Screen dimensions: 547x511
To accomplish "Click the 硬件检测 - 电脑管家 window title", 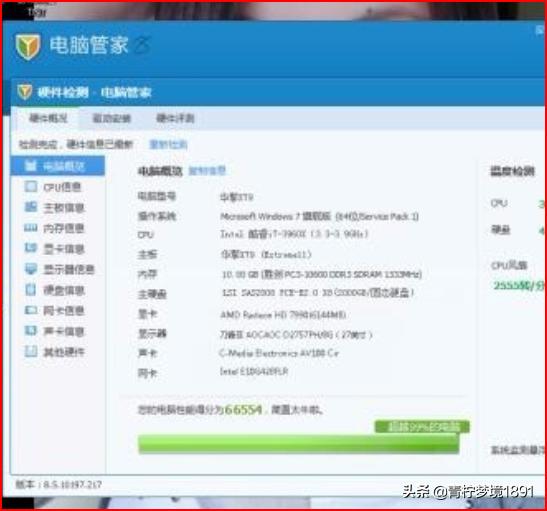I will tap(94, 92).
